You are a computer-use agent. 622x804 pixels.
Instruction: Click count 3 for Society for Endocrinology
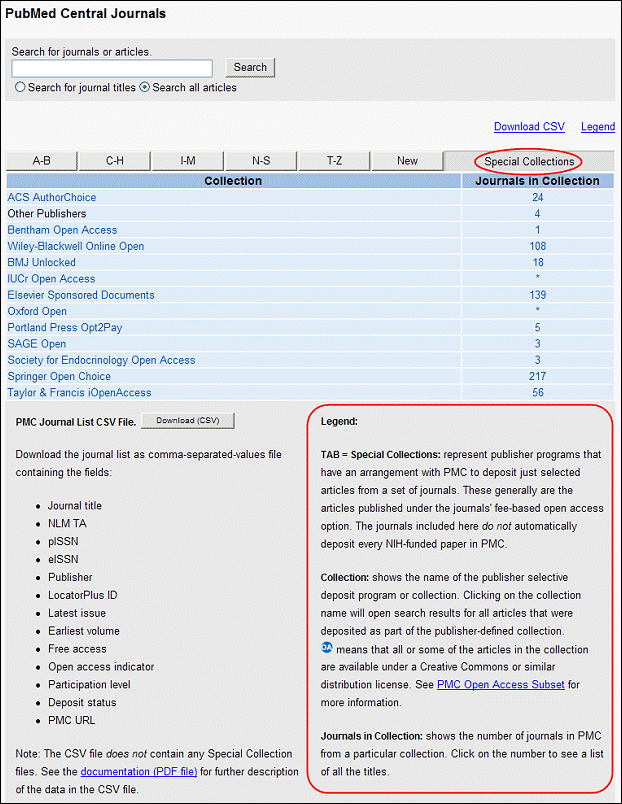click(537, 360)
